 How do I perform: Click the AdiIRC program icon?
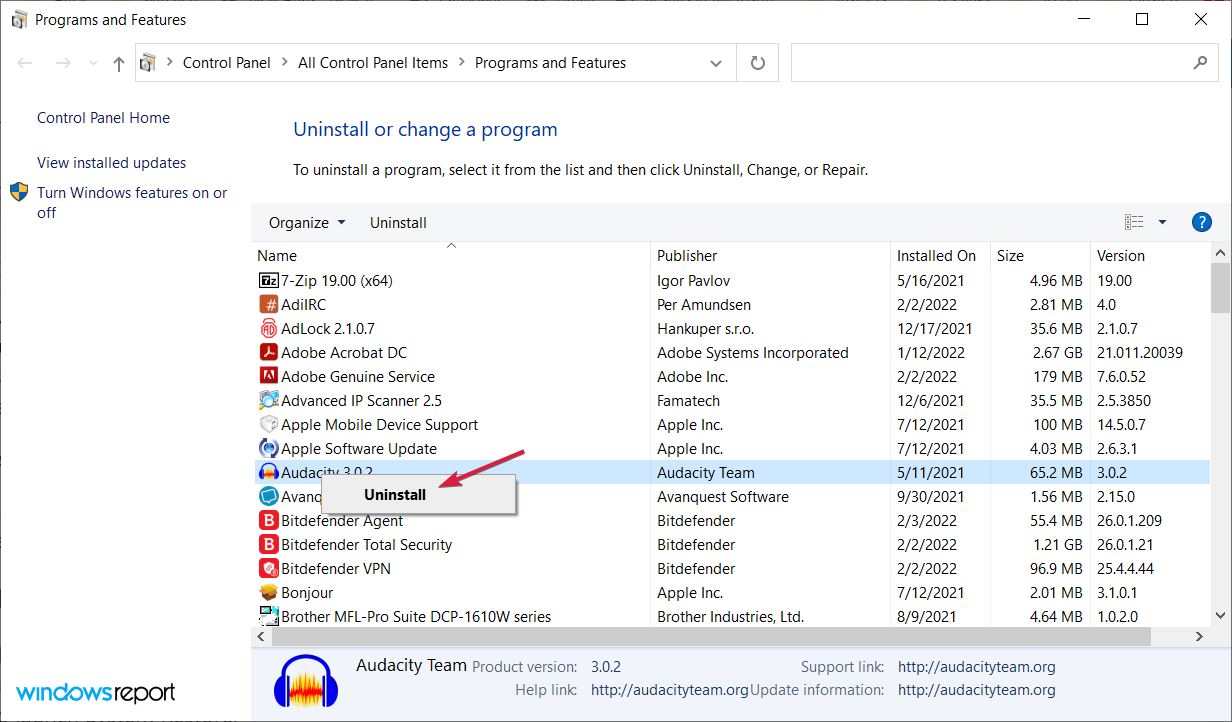[268, 305]
